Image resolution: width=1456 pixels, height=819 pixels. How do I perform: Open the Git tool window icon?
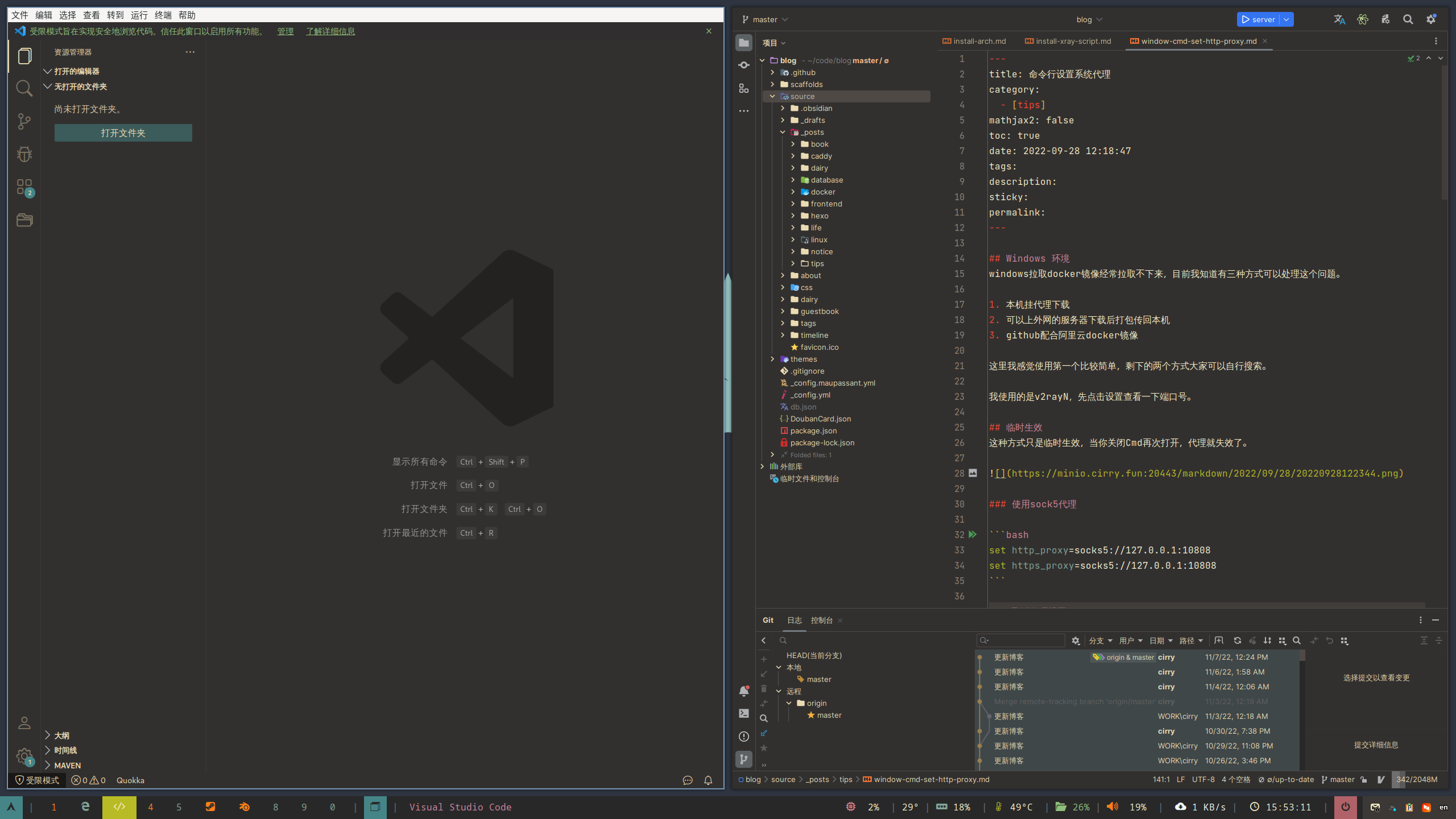click(743, 759)
